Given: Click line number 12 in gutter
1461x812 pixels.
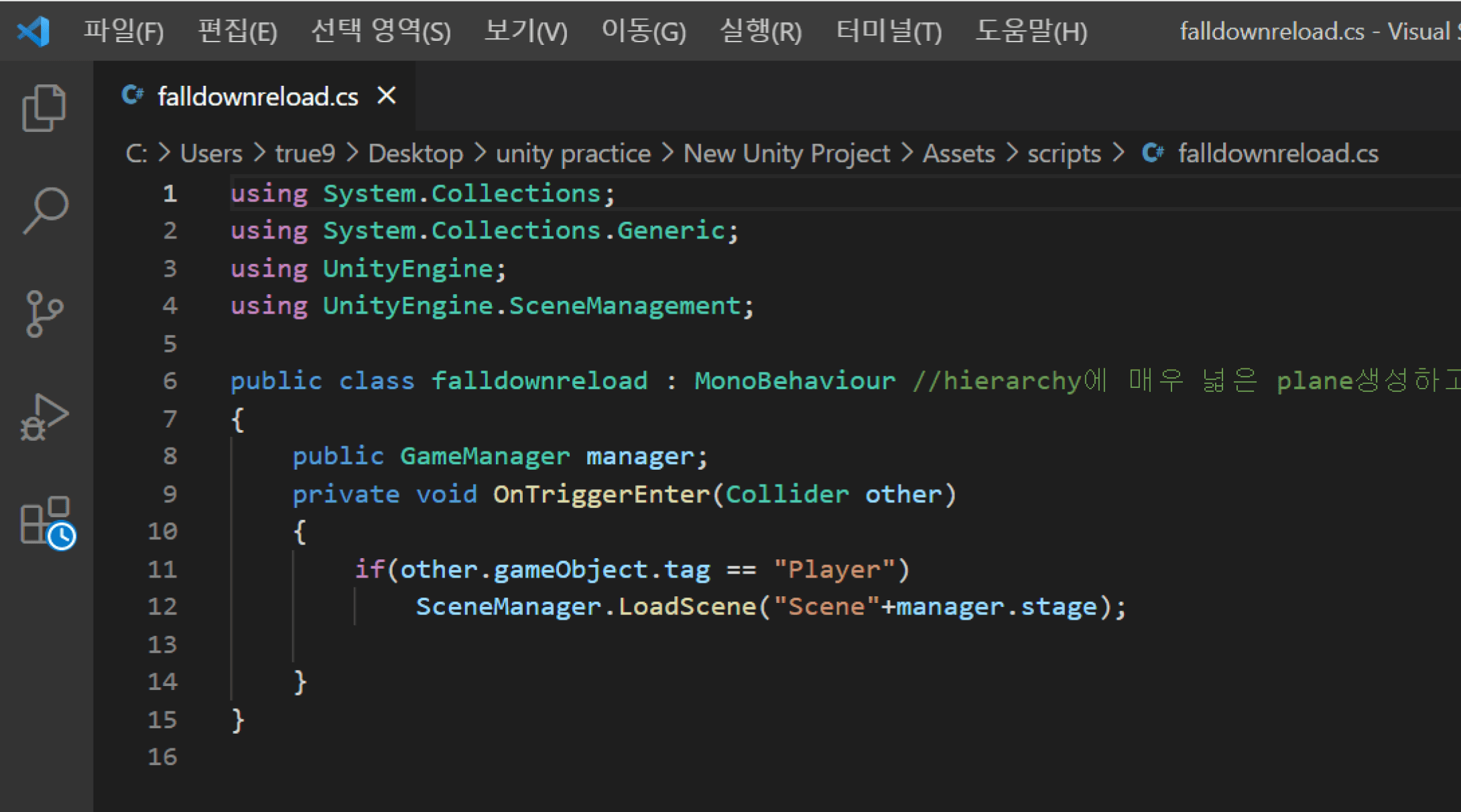Looking at the screenshot, I should tap(163, 606).
